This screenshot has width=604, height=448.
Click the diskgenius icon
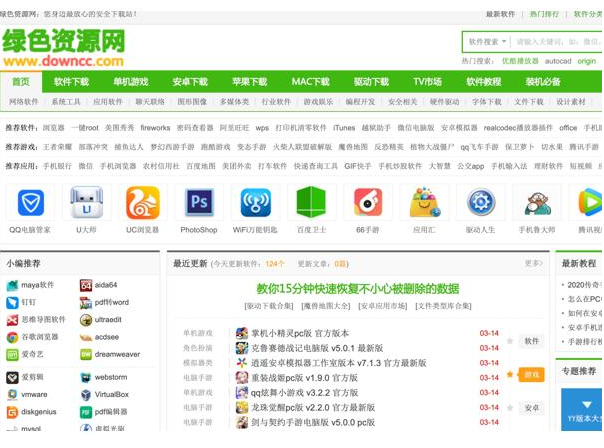(x=12, y=412)
